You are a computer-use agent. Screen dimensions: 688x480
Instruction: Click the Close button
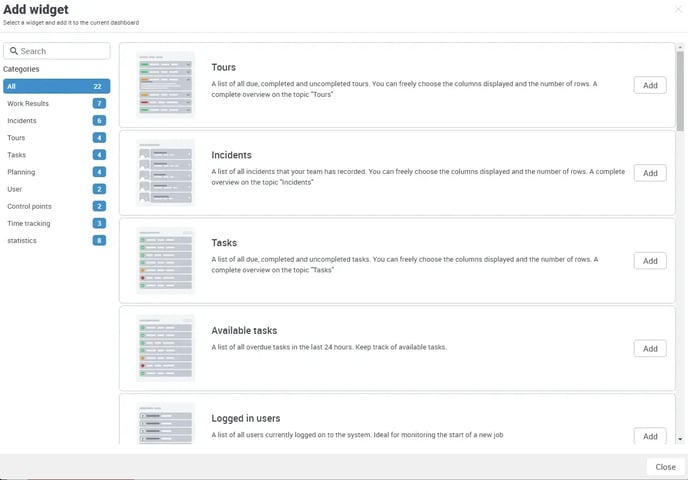click(x=665, y=467)
